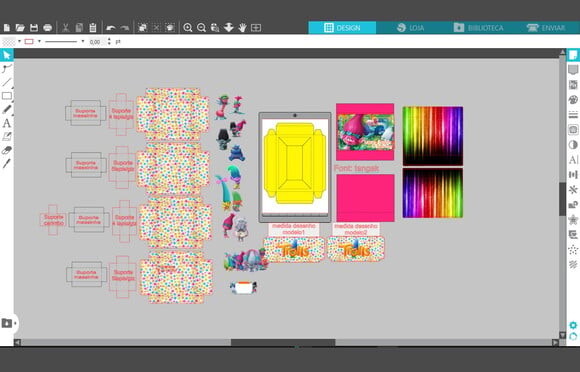
Task: Open the Transform align panel
Action: click(x=573, y=175)
